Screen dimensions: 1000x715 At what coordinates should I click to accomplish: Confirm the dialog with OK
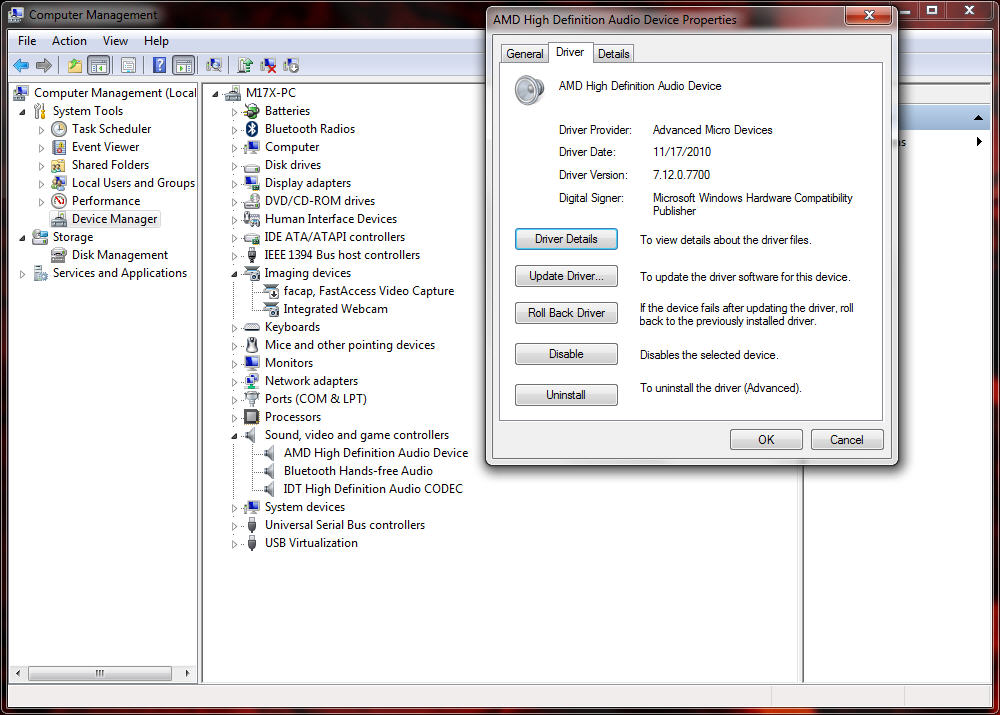(x=766, y=439)
